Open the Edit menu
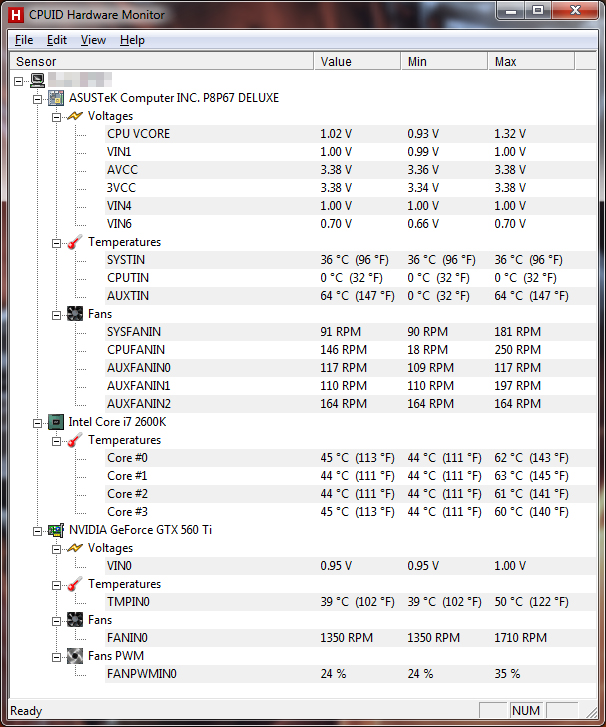This screenshot has width=606, height=727. coord(57,40)
